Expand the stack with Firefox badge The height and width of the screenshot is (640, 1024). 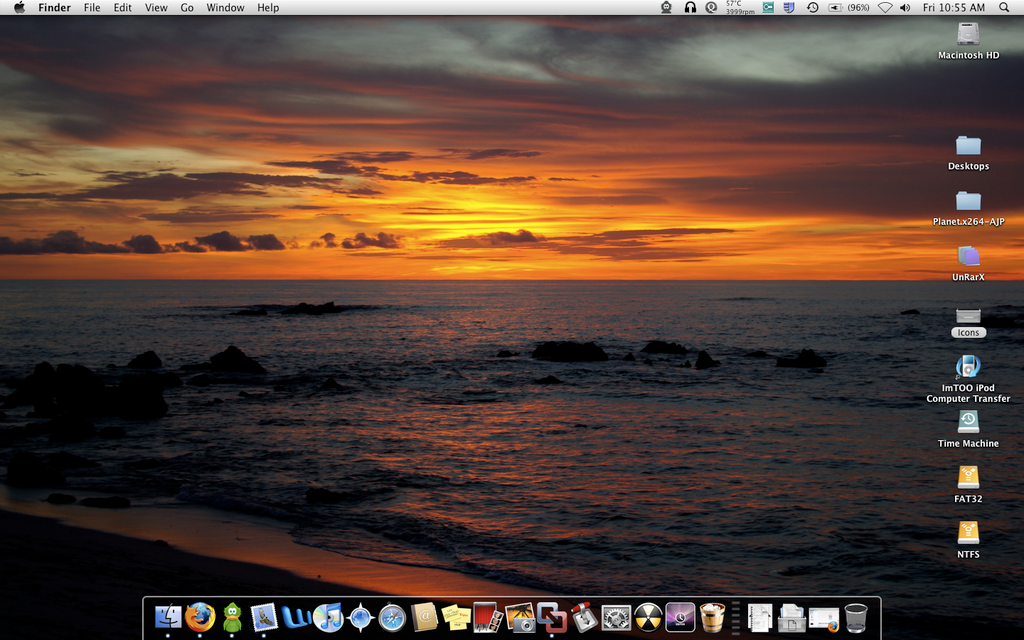(x=824, y=618)
